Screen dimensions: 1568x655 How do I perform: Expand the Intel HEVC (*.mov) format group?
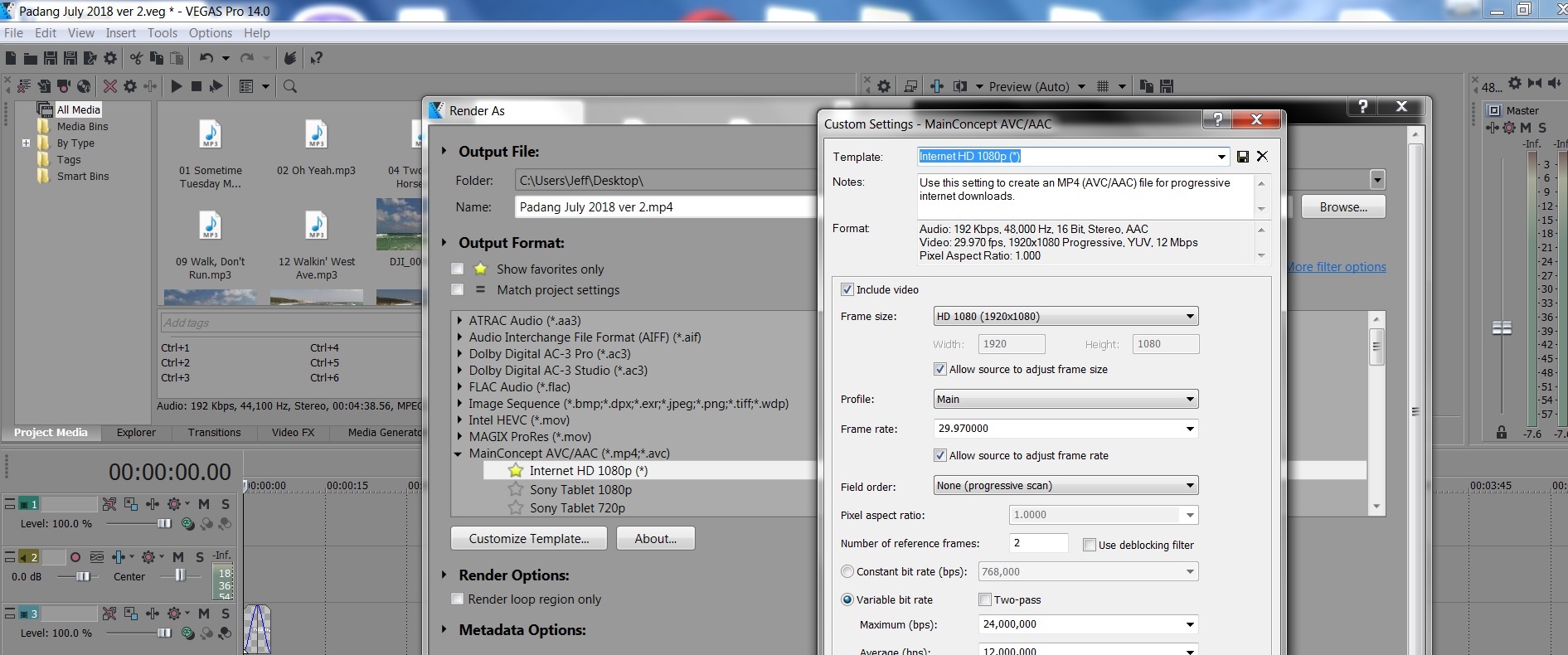point(459,420)
